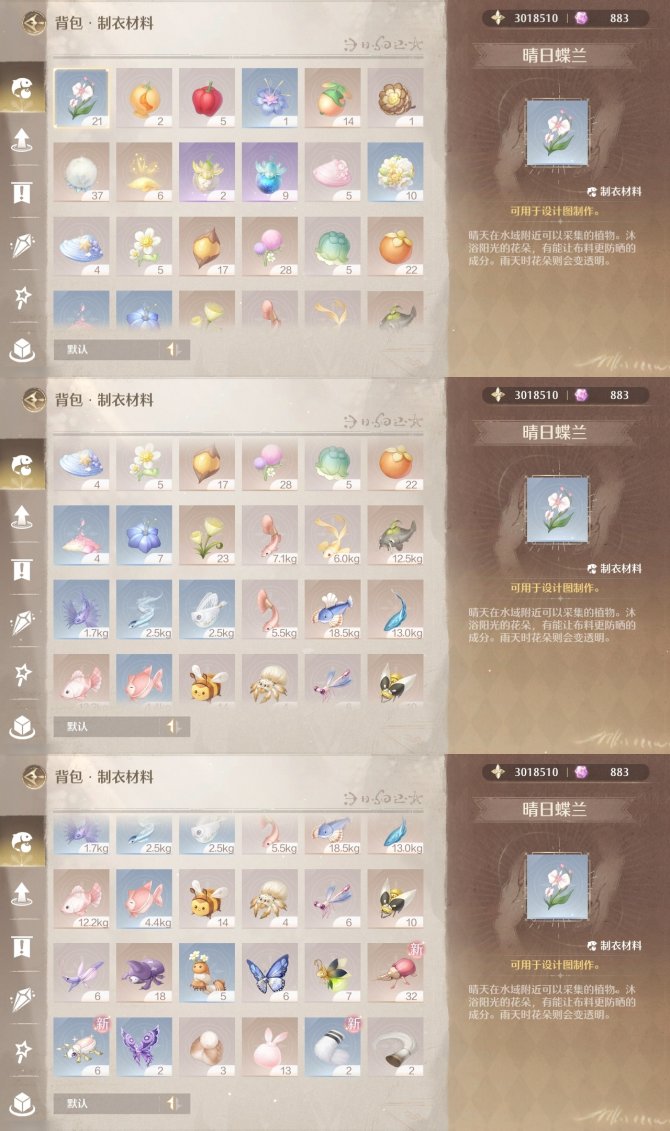Expand the 默认 sort dropdown in top screenshot
This screenshot has width=670, height=1131.
(108, 350)
